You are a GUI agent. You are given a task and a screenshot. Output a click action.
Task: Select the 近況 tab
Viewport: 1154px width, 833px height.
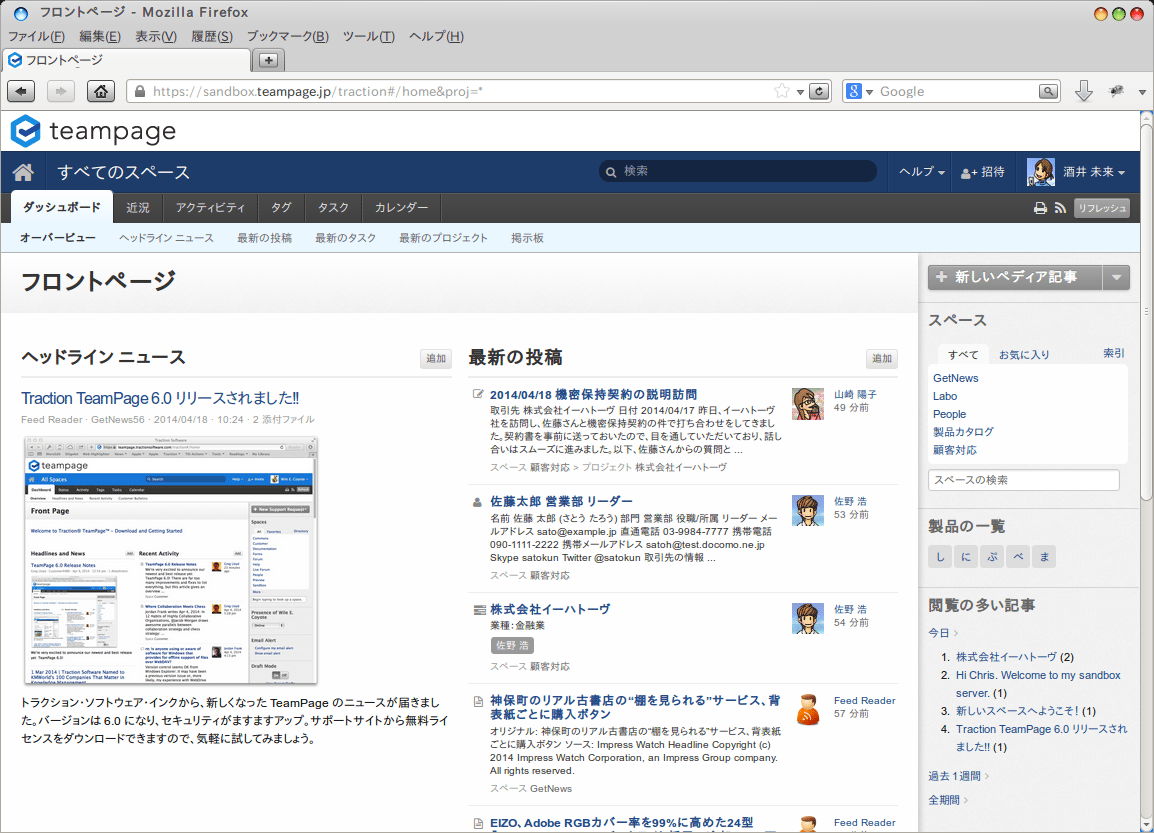[x=138, y=208]
